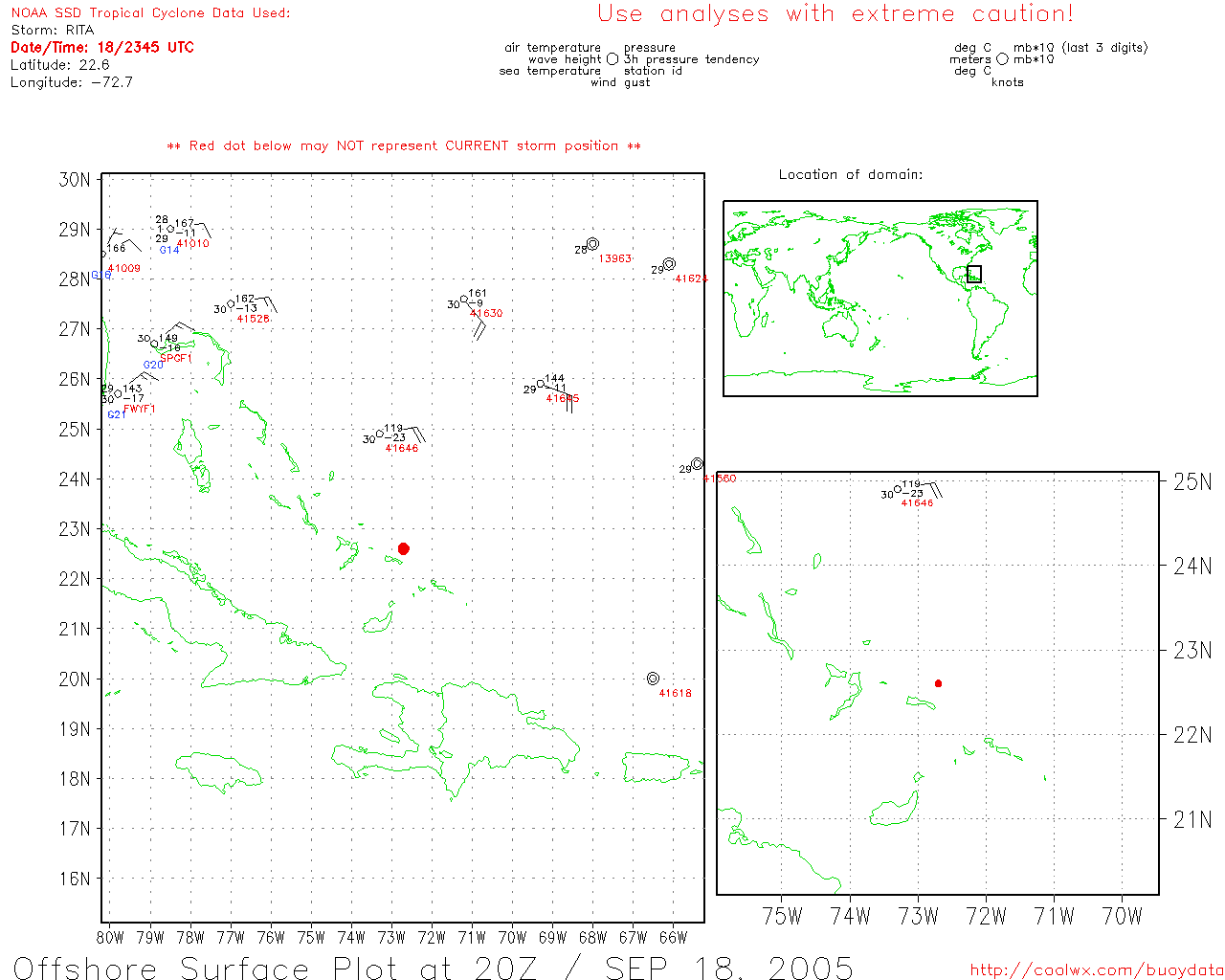Click the station model legend circle
The image size is (1225, 980).
pyautogui.click(x=612, y=59)
